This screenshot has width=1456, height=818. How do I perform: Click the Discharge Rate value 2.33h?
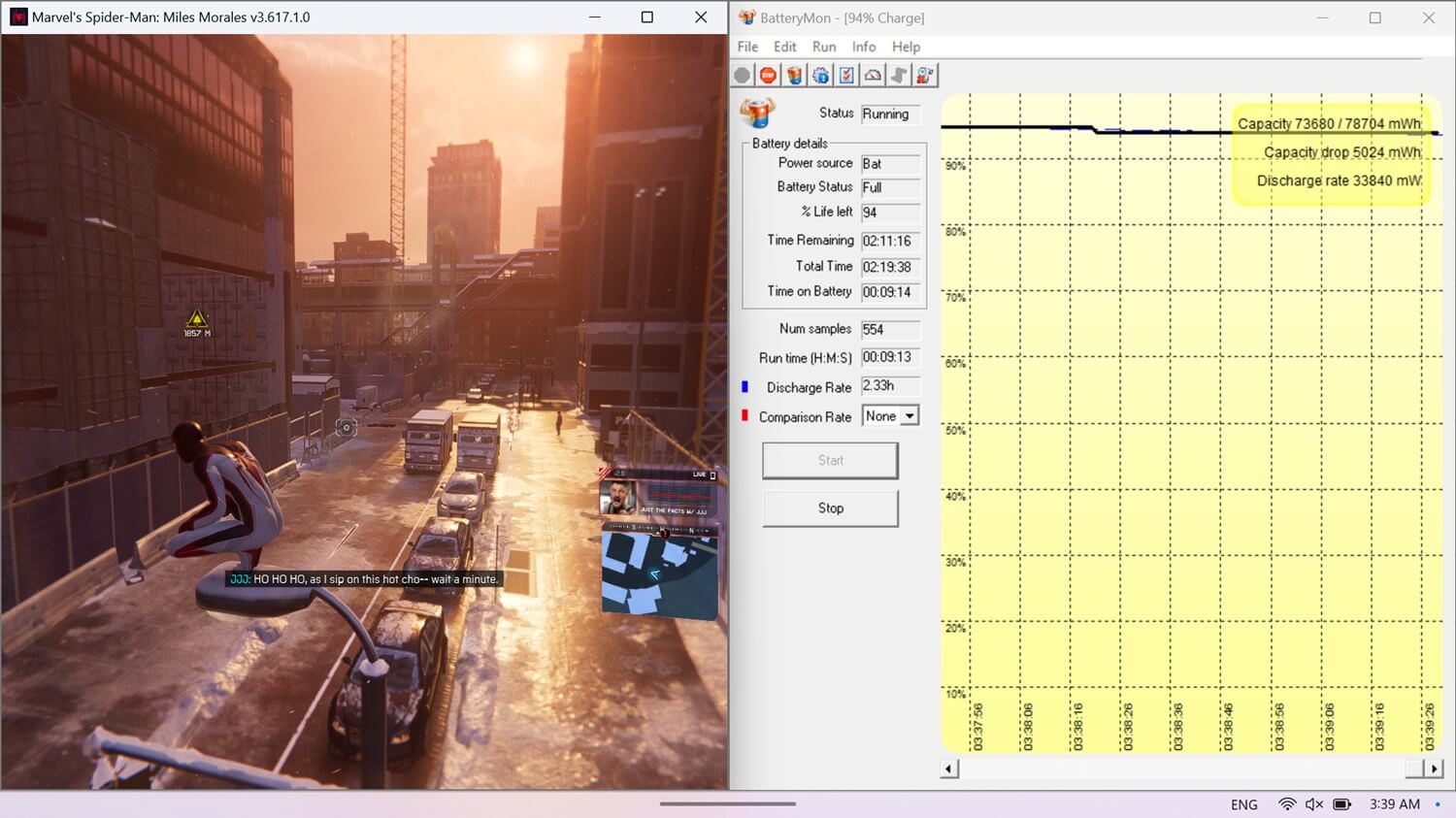(890, 386)
